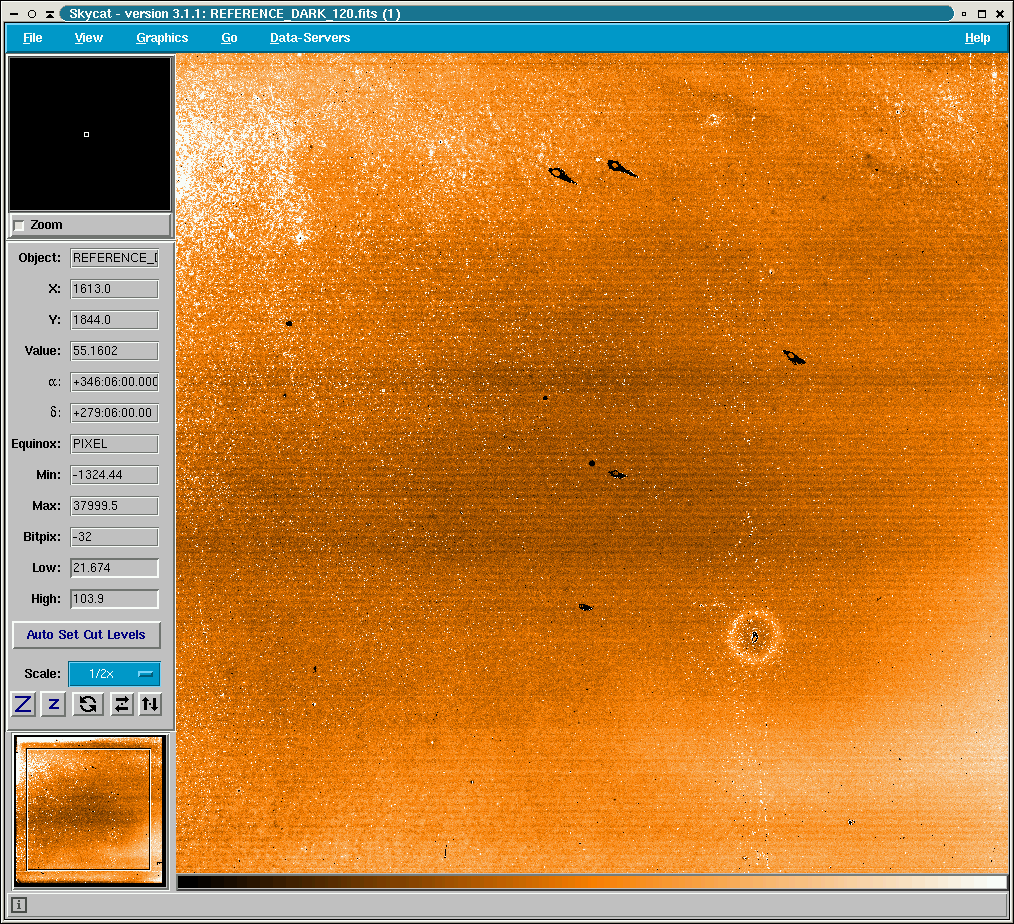Open the File menu
Image resolution: width=1014 pixels, height=924 pixels.
click(33, 38)
